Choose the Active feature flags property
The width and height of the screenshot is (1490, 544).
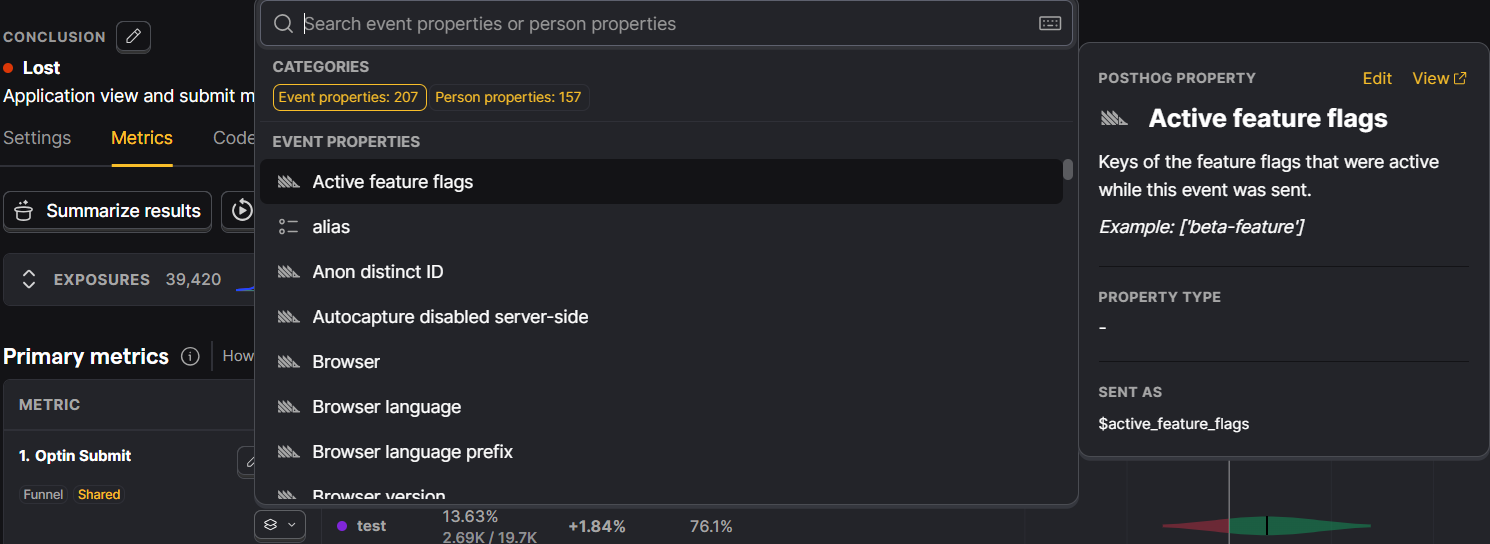[x=393, y=182]
